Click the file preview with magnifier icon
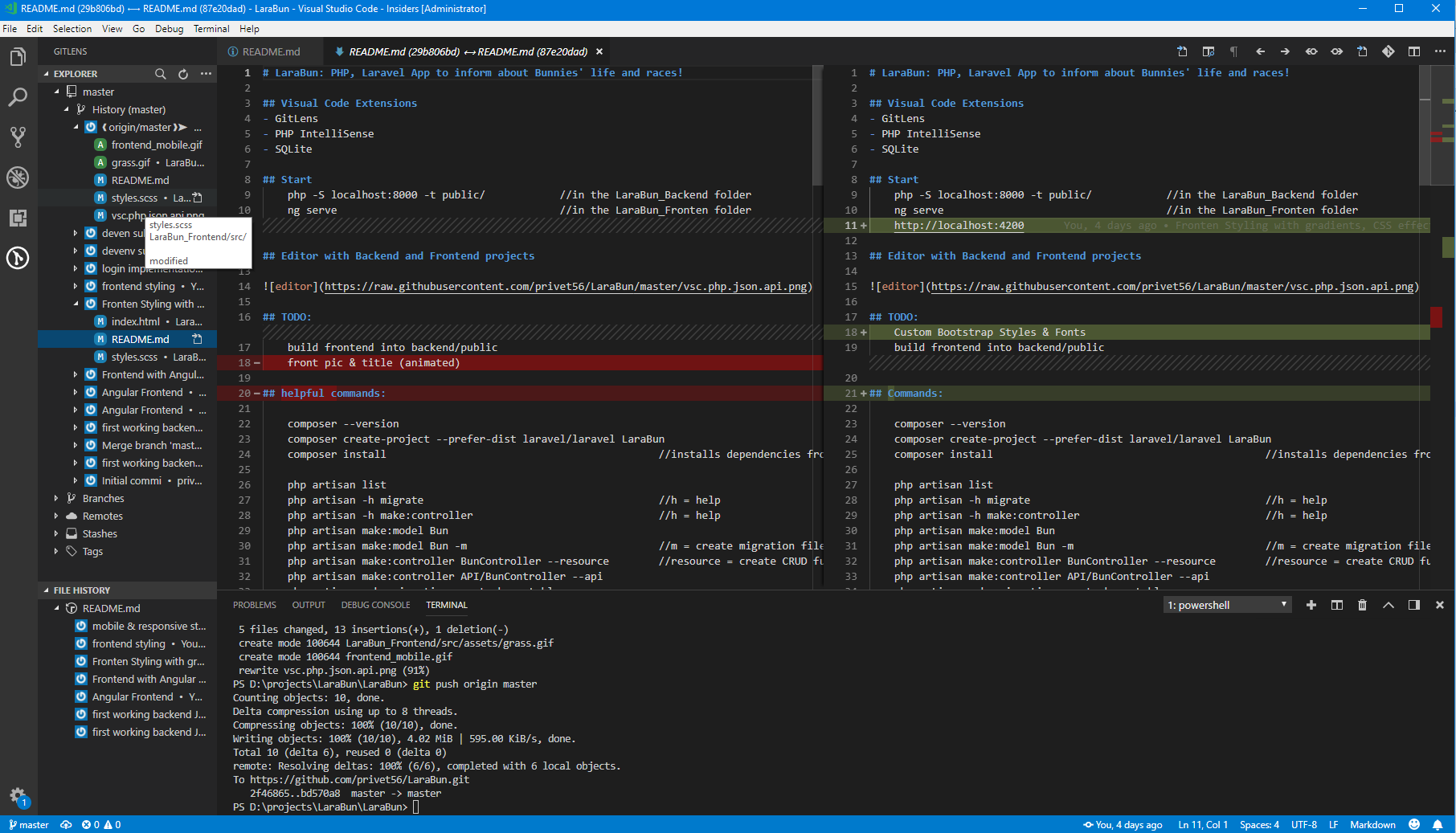This screenshot has width=1456, height=833. [x=1208, y=51]
